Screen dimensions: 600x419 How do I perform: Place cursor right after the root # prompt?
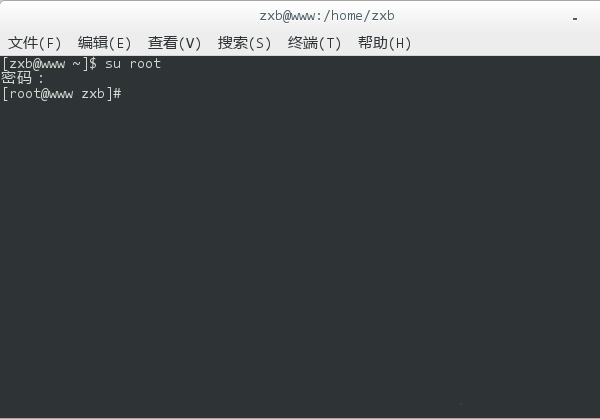tap(124, 93)
